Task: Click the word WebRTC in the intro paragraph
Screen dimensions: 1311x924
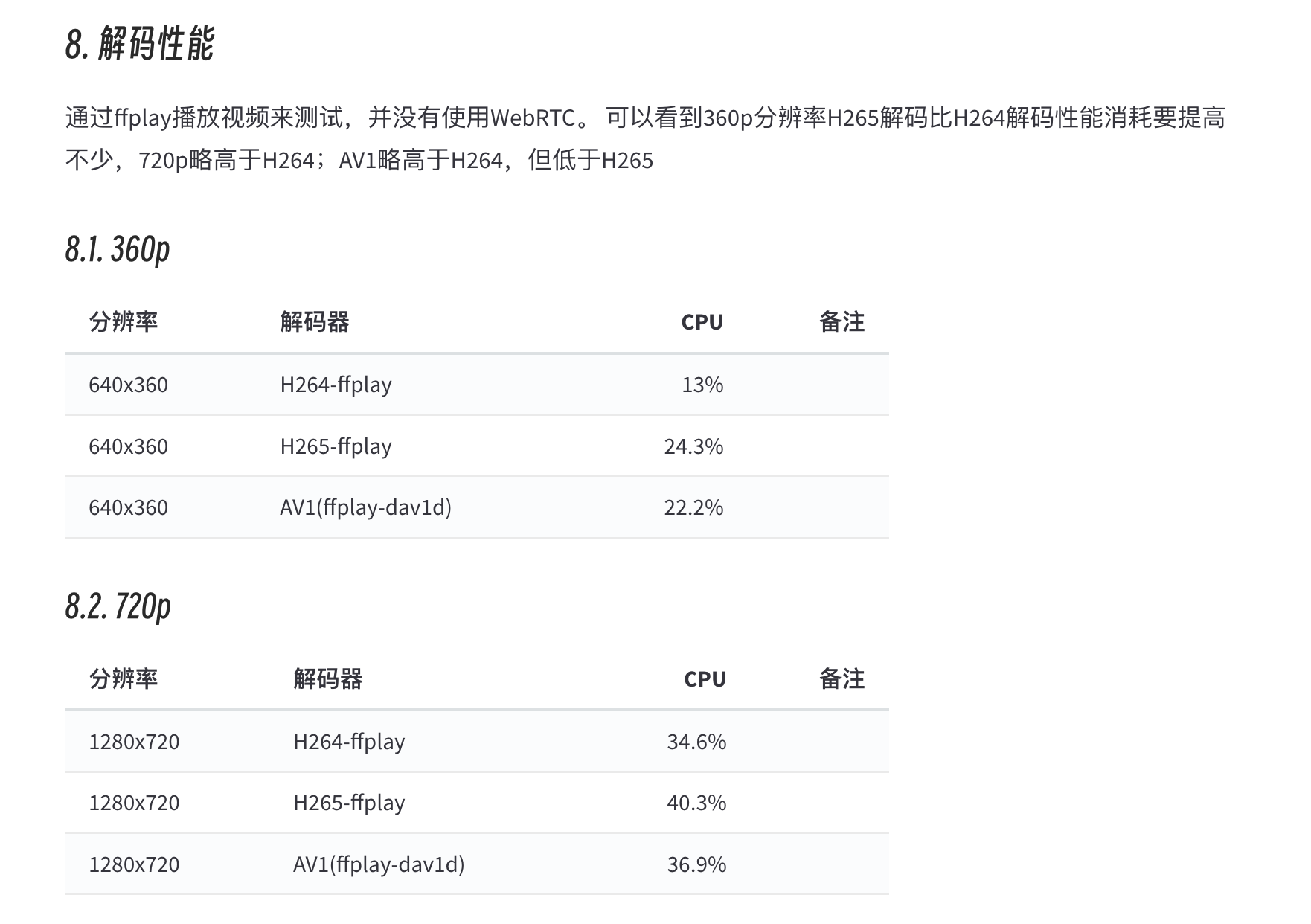Action: [x=533, y=118]
